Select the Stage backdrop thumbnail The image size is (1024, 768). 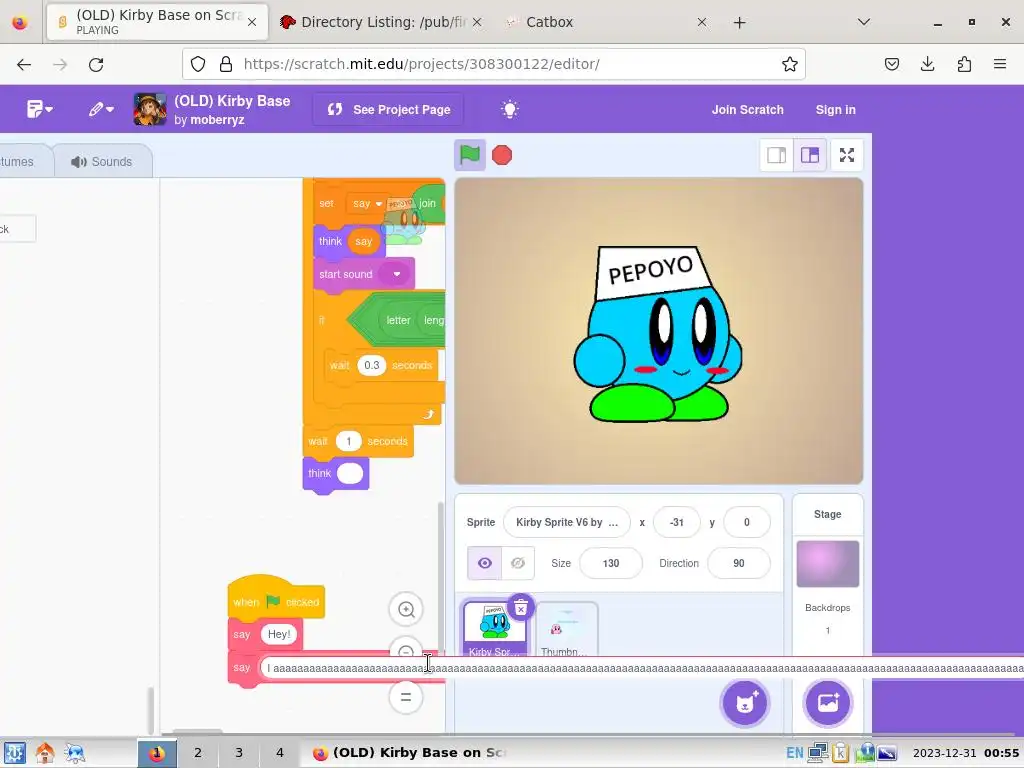pos(827,564)
